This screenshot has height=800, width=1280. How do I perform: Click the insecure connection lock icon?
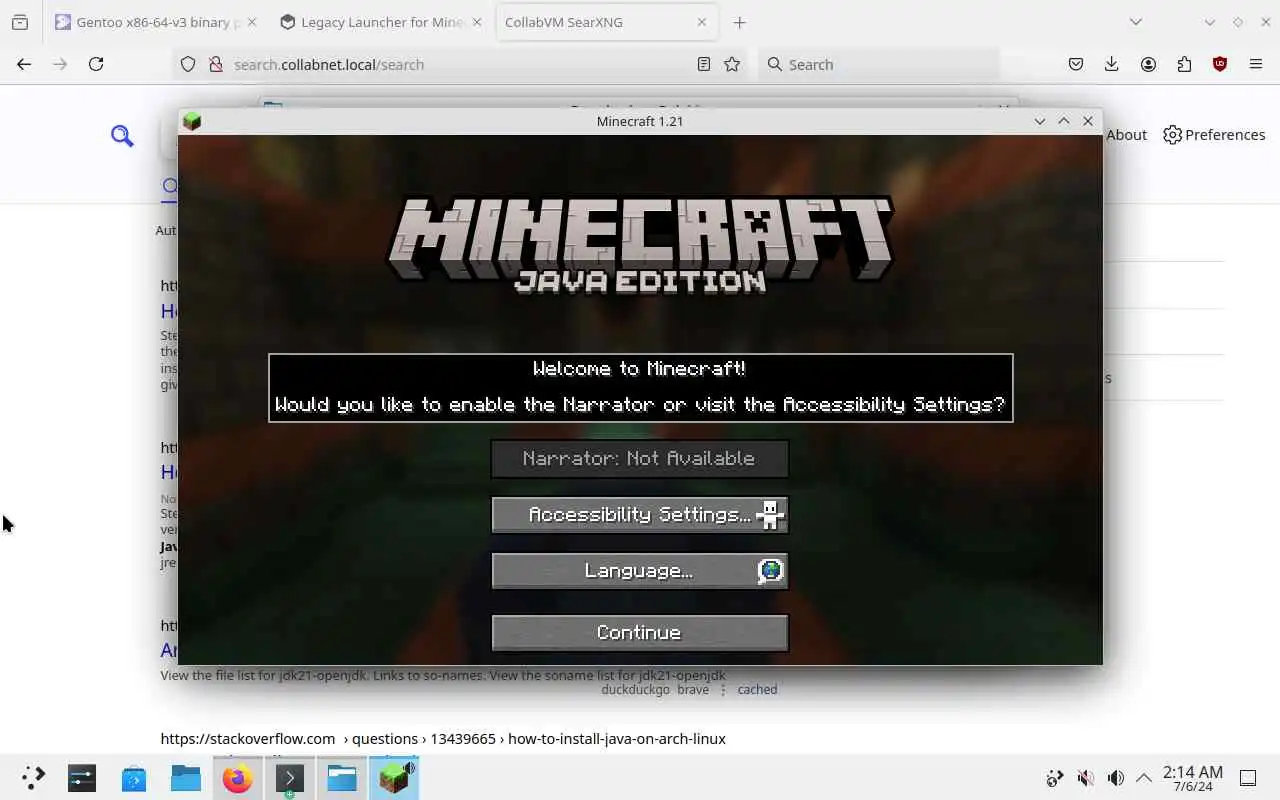tap(215, 64)
